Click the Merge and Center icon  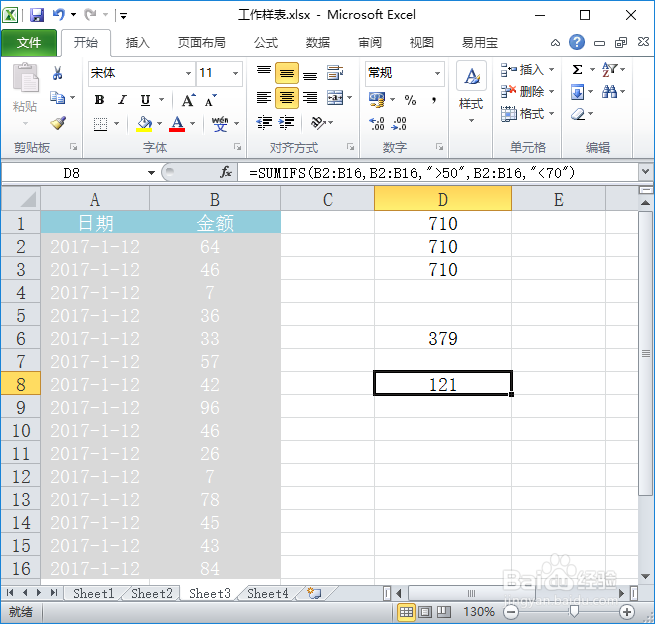click(335, 98)
